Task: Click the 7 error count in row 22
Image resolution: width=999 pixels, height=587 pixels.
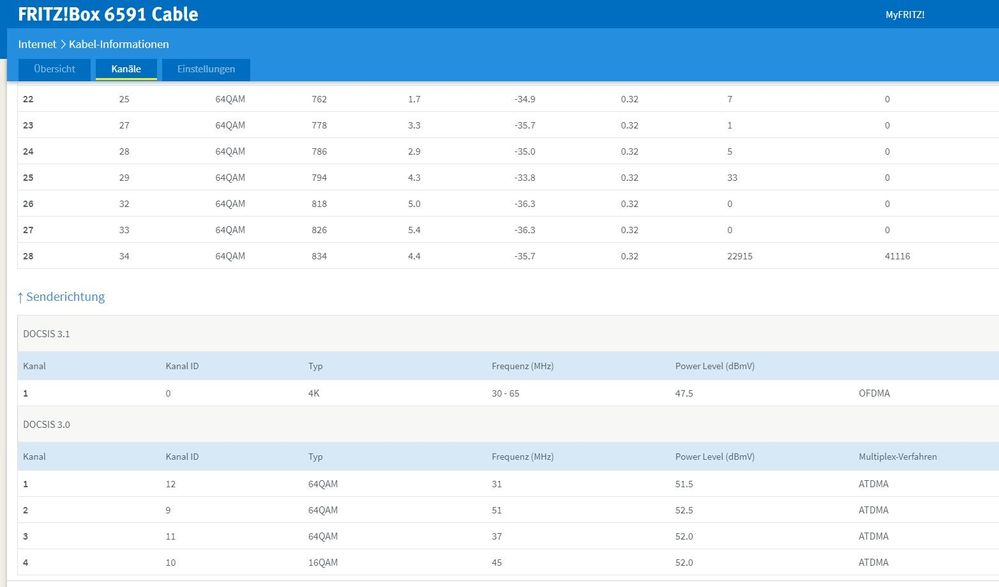Action: 729,99
